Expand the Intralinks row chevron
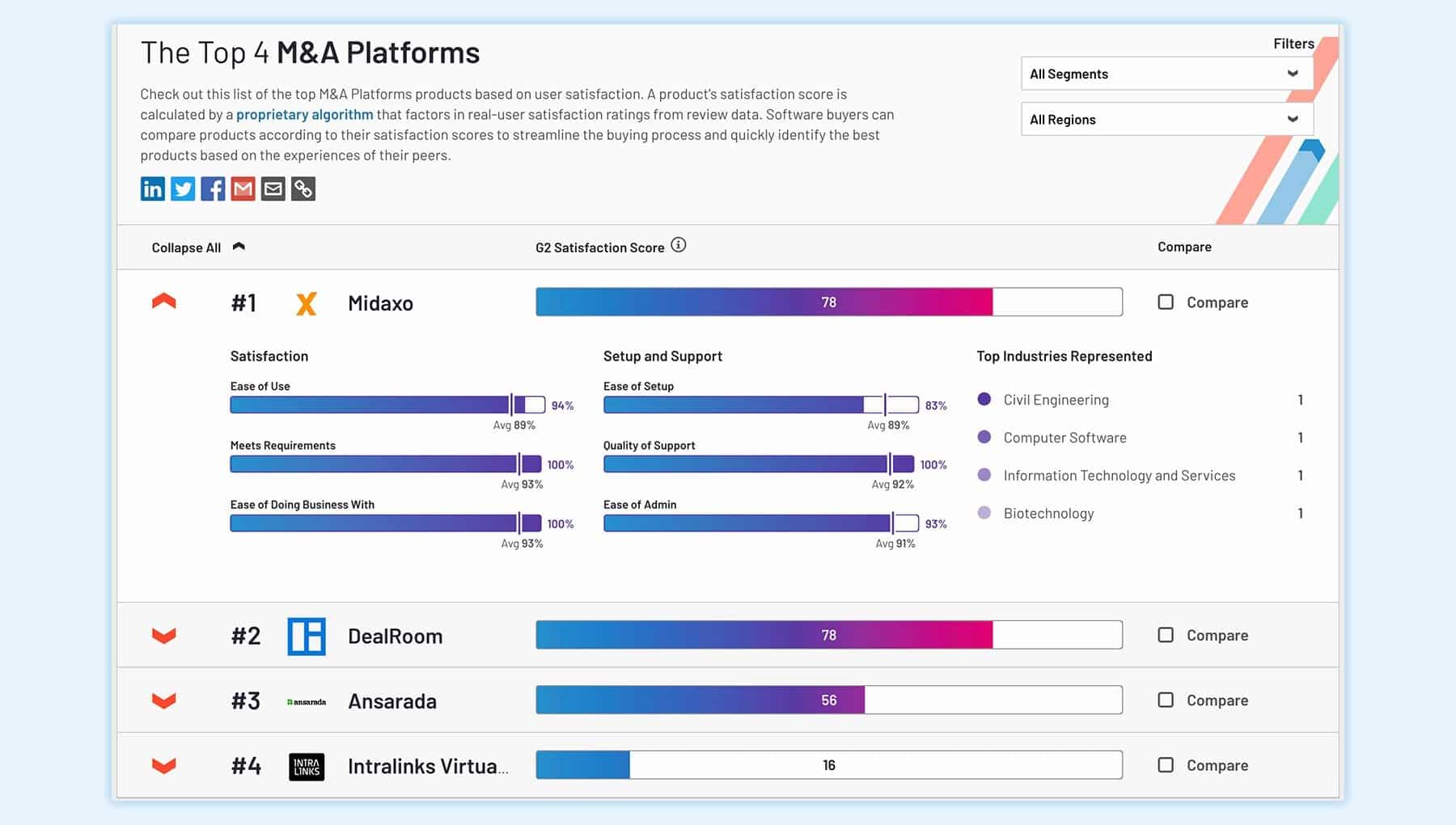The height and width of the screenshot is (825, 1456). click(x=164, y=765)
